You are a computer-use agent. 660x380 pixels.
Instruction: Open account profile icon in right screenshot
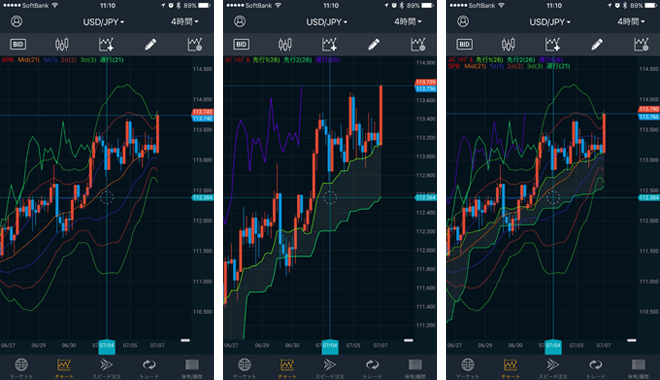pos(463,21)
